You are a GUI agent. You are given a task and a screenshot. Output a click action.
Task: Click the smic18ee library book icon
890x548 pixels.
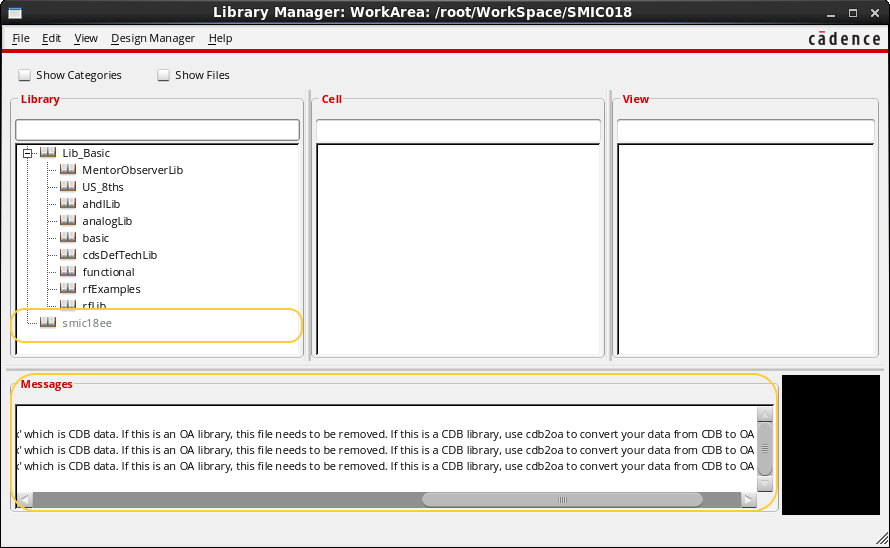[48, 323]
